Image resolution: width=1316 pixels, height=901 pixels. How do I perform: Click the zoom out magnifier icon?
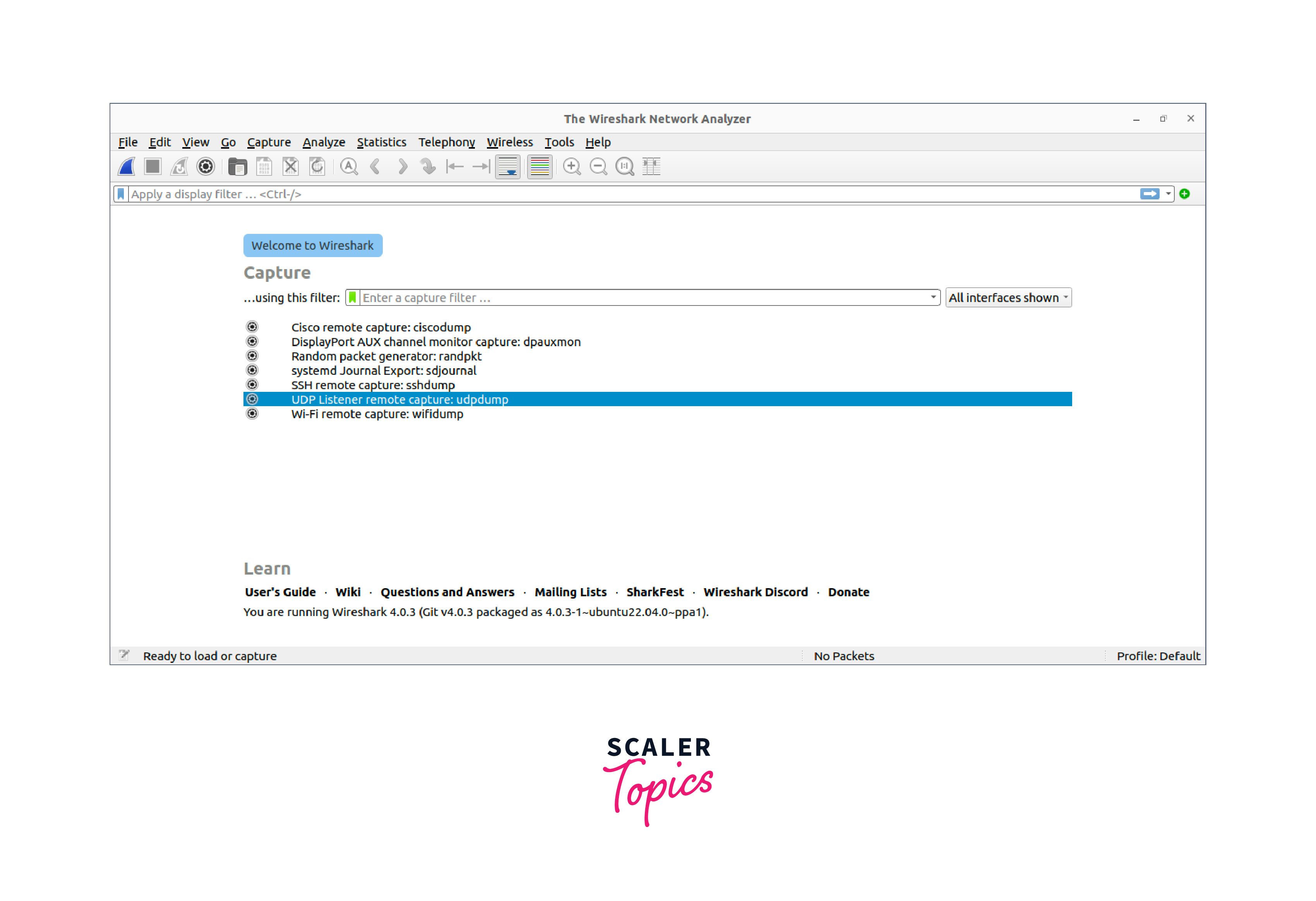coord(598,166)
